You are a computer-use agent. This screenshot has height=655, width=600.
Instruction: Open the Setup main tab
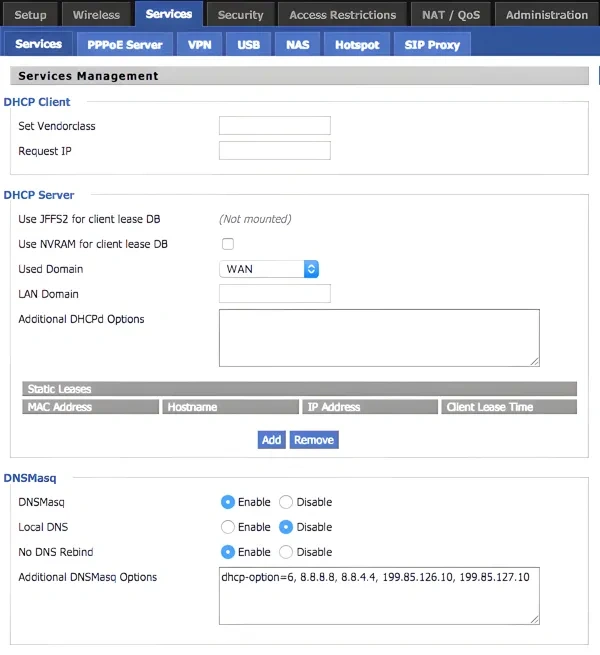(31, 15)
